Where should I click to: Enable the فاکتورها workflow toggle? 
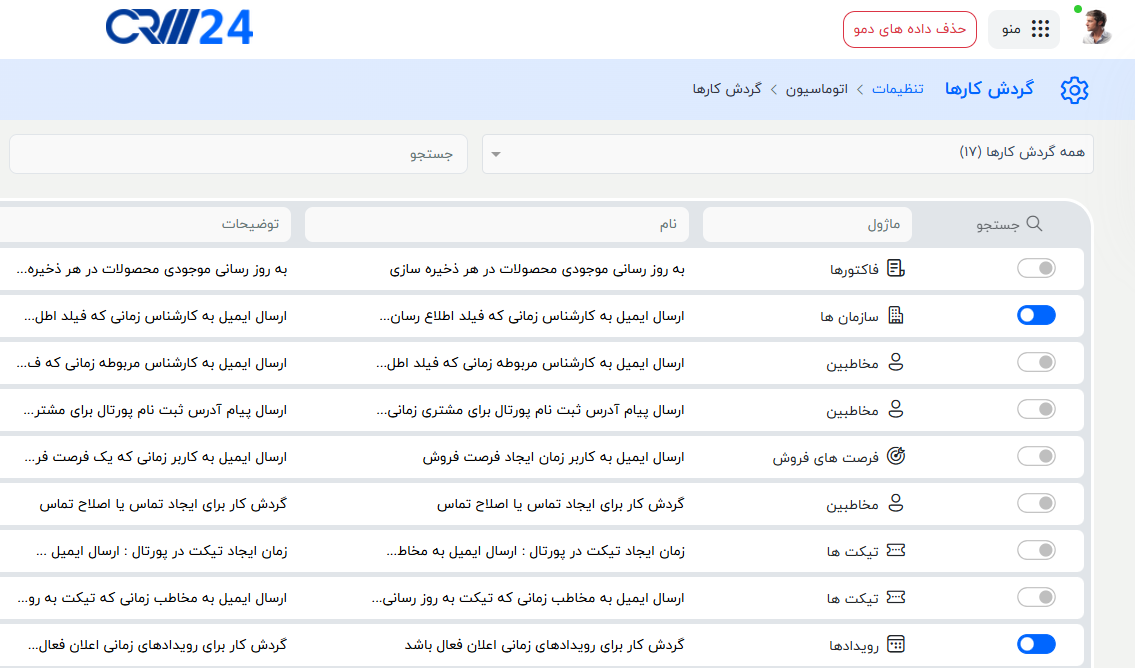pyautogui.click(x=1036, y=269)
